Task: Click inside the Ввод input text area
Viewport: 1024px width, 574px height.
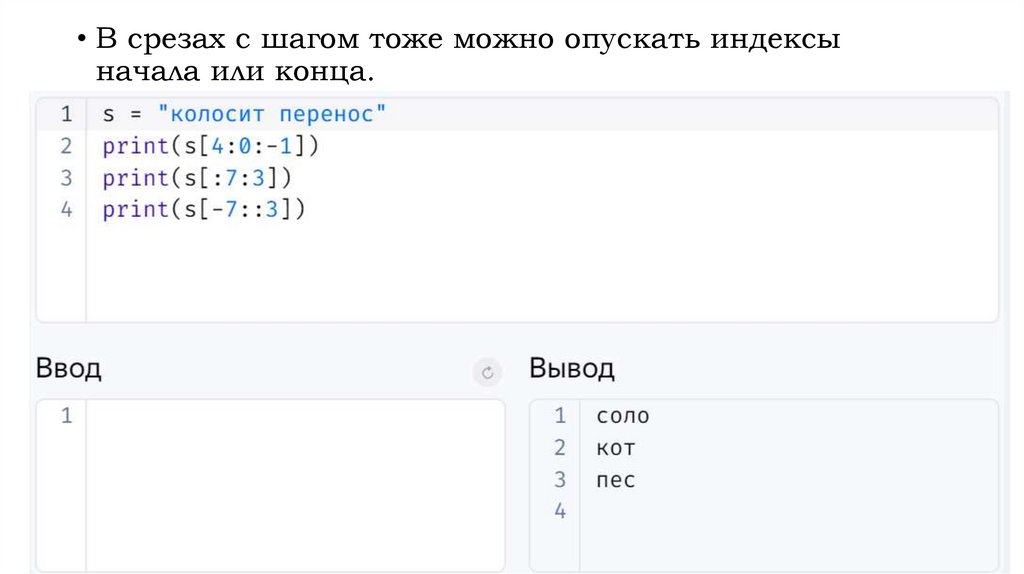Action: tap(295, 480)
